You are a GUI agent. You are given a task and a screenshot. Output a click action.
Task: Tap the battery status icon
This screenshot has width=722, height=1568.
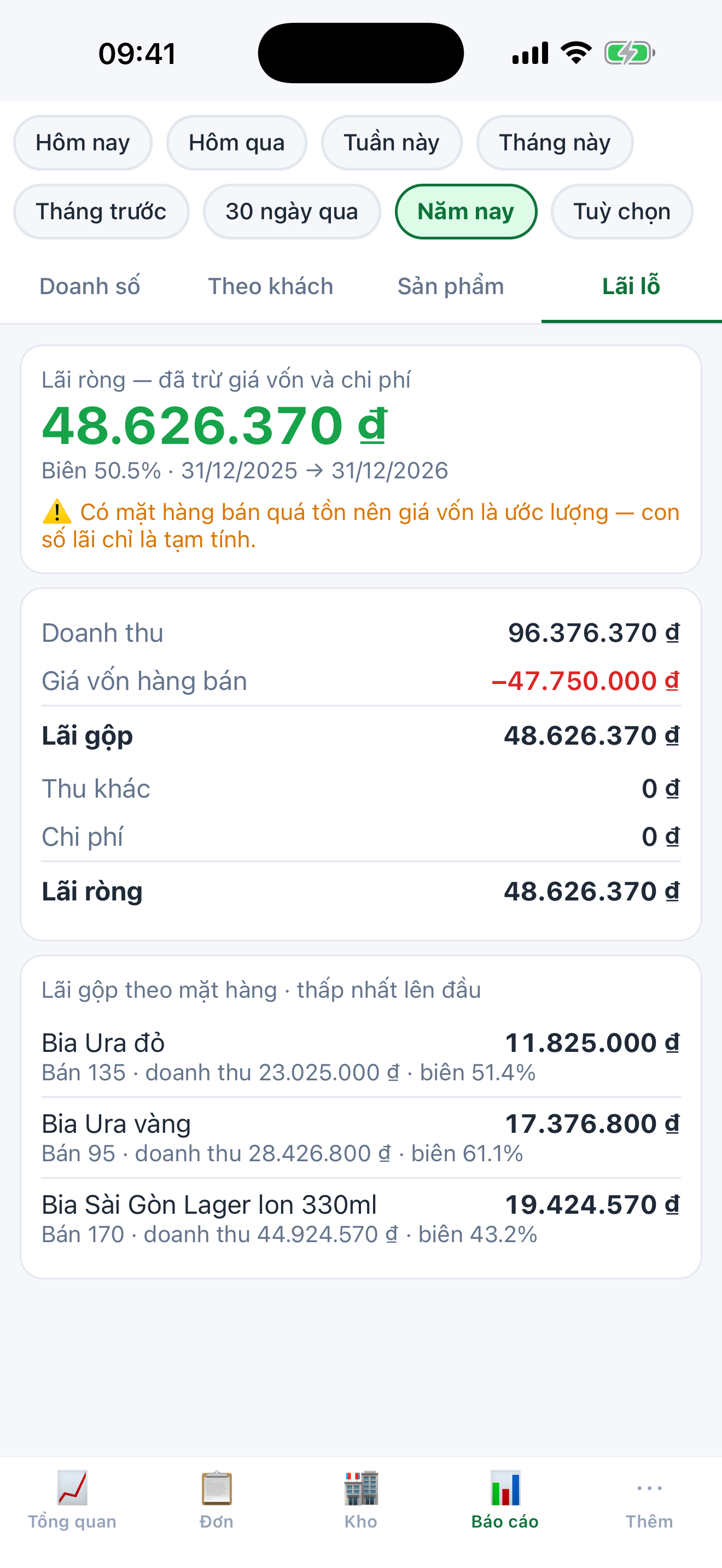(x=630, y=53)
